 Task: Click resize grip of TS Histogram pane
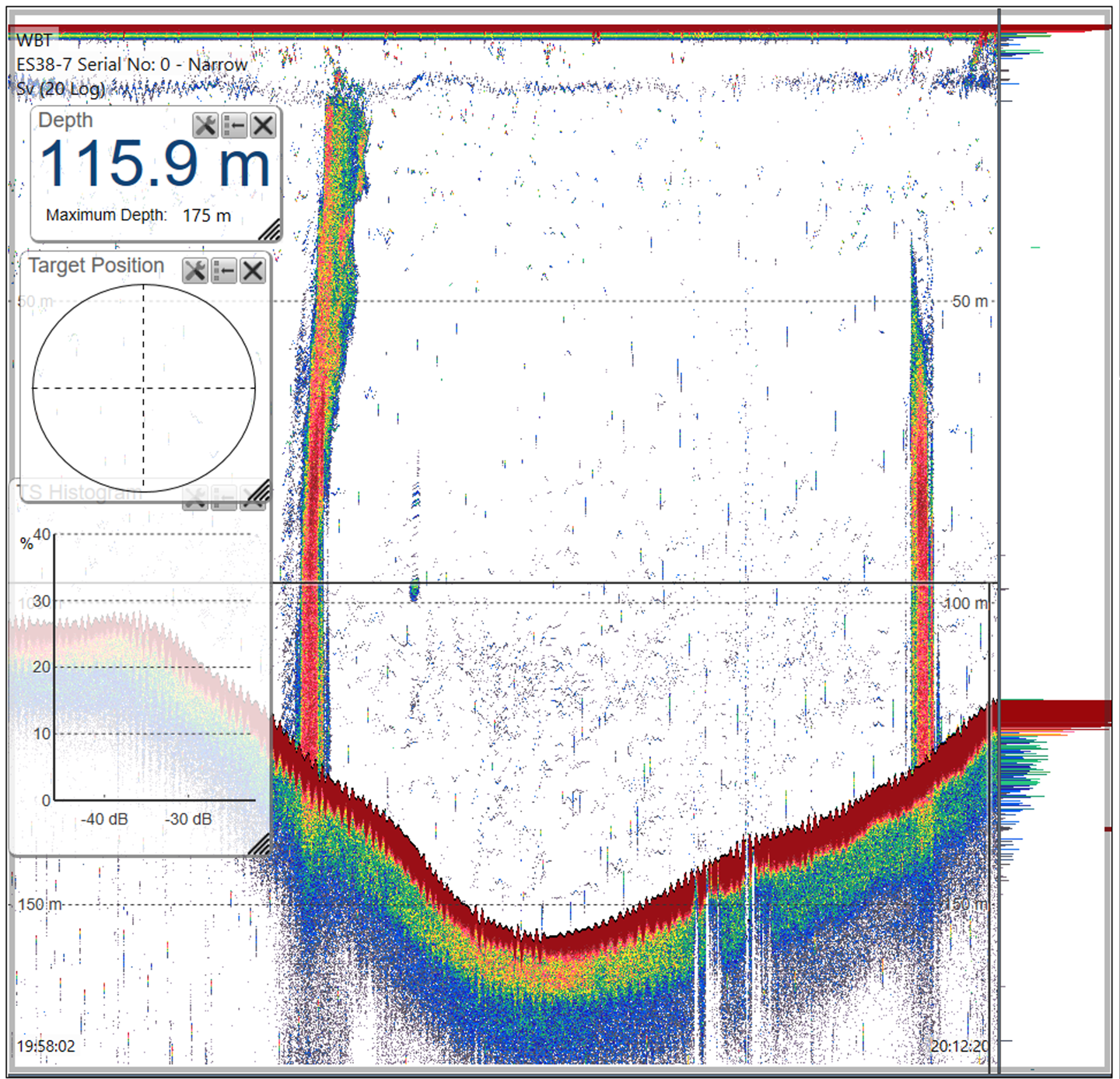(260, 845)
